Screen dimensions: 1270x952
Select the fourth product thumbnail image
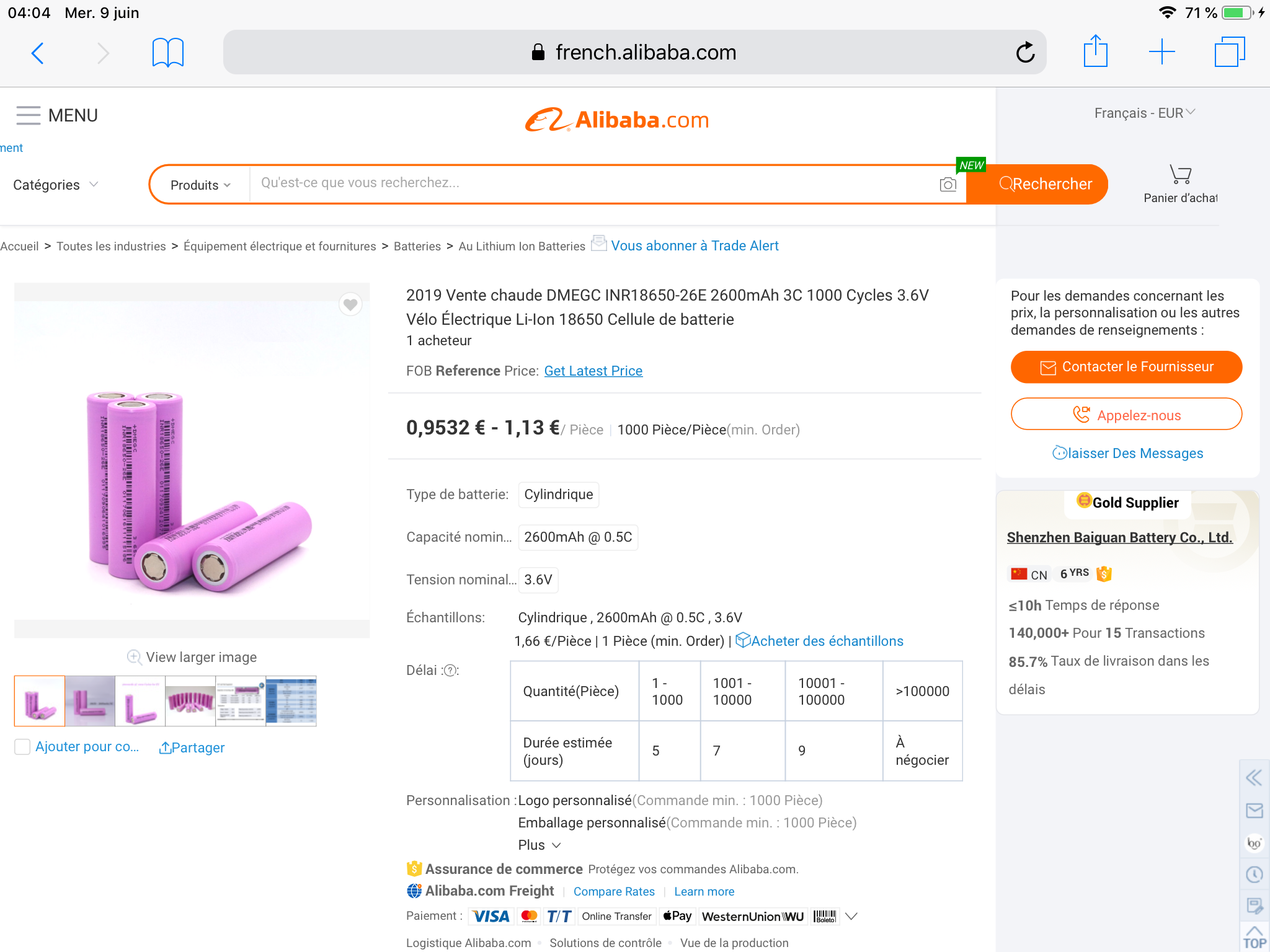coord(190,701)
